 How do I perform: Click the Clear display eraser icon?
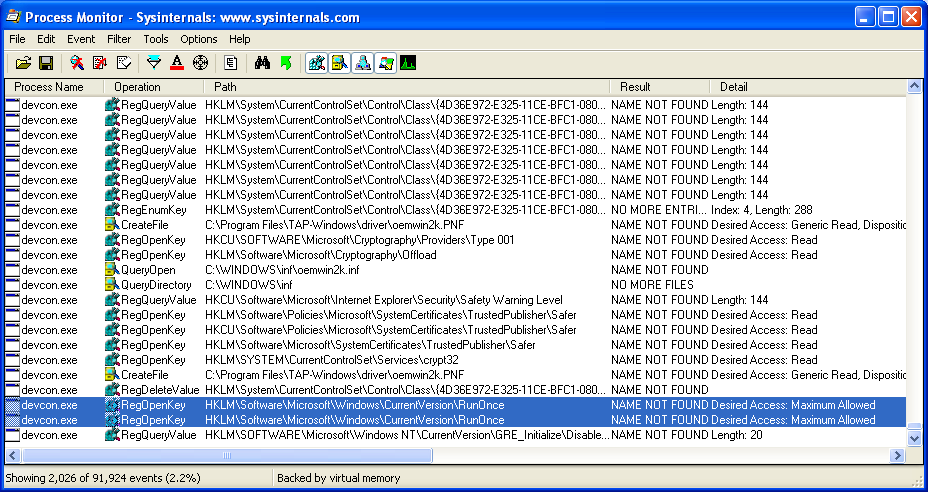coord(123,63)
